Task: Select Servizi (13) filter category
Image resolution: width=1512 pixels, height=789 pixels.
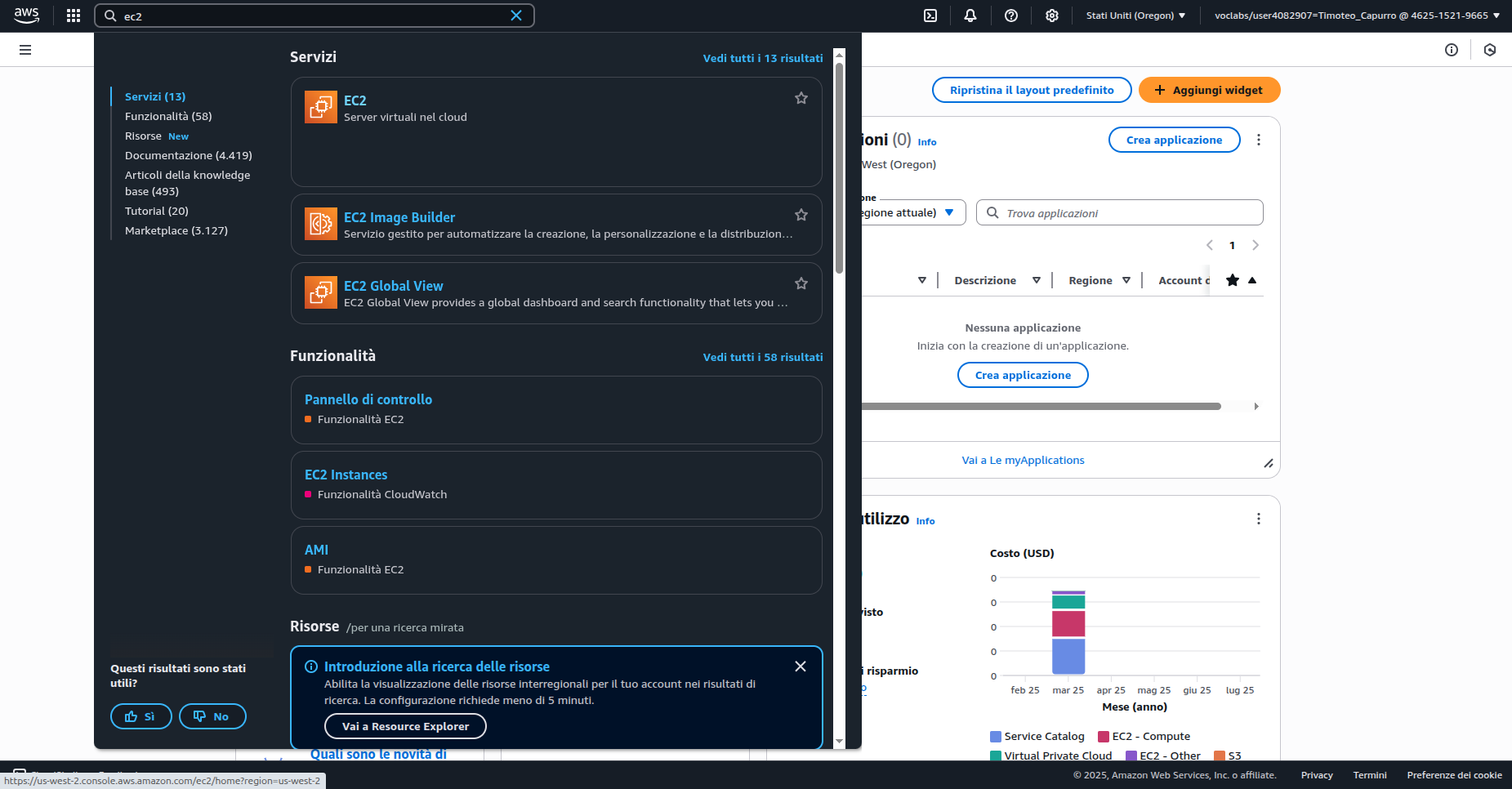Action: pyautogui.click(x=155, y=96)
